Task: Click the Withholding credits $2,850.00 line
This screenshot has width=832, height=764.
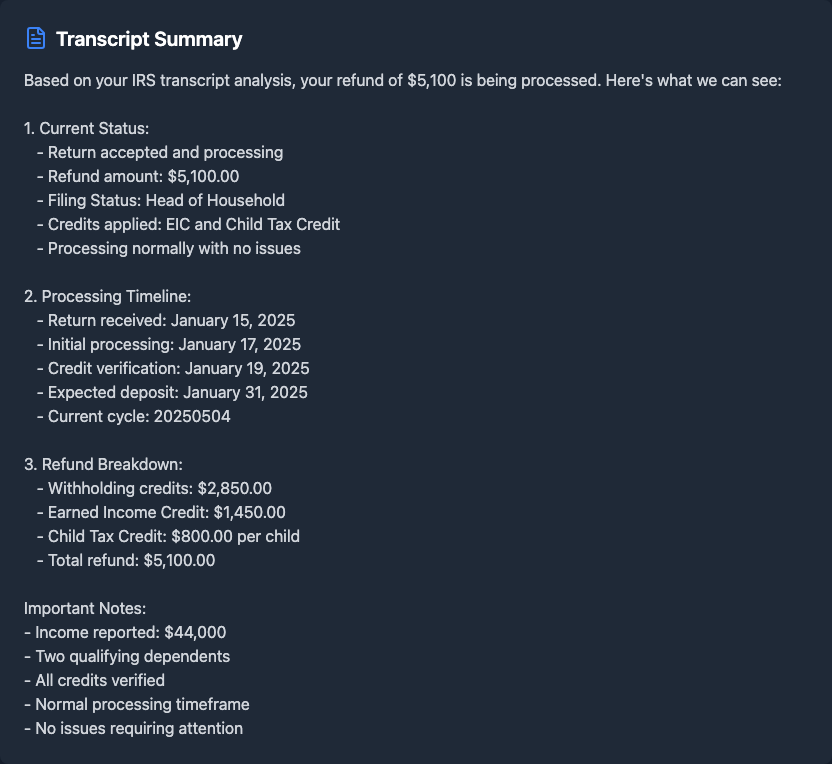Action: (160, 488)
